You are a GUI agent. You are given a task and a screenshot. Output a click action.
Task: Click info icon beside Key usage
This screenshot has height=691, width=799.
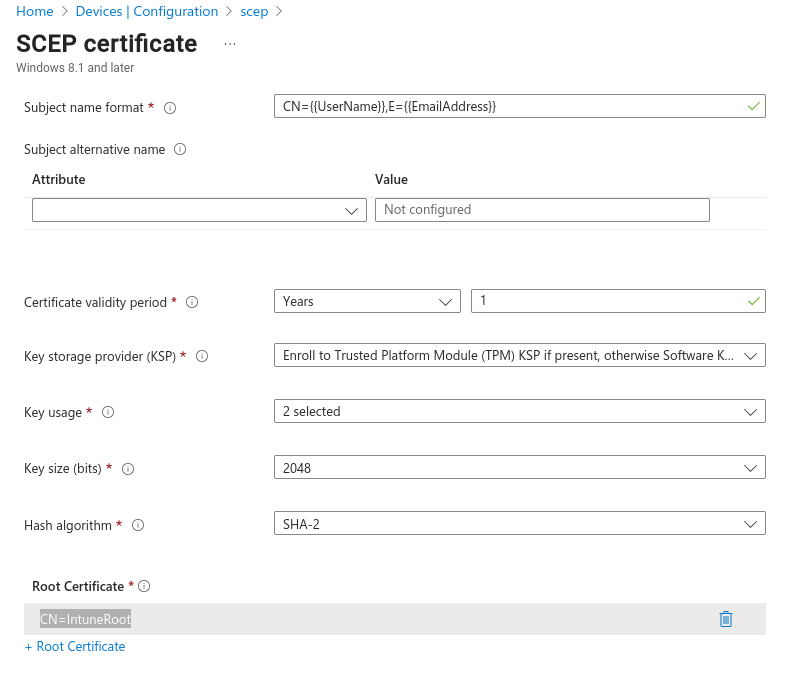point(108,412)
